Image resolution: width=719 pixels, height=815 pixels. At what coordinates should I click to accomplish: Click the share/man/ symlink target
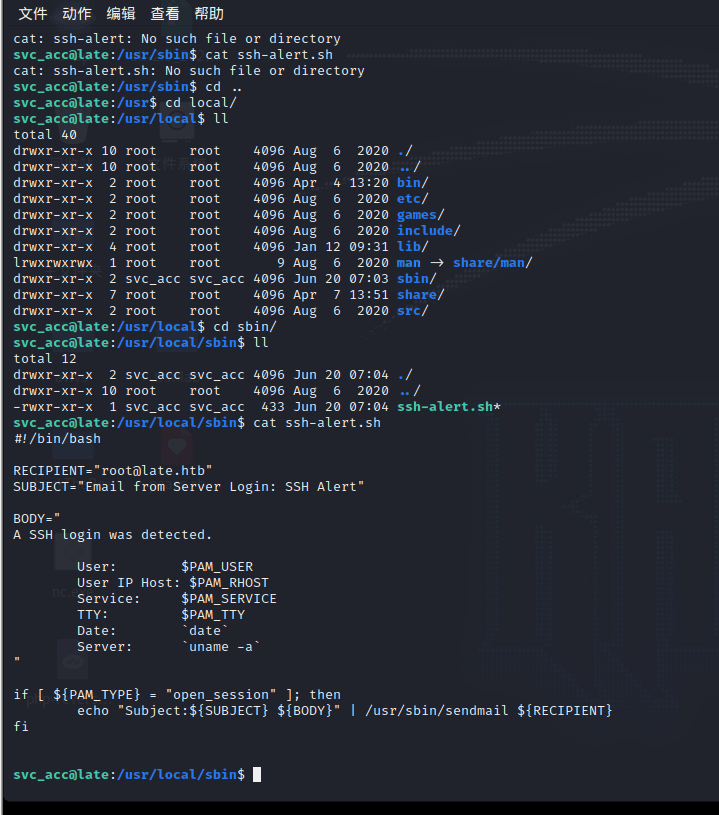pos(492,263)
